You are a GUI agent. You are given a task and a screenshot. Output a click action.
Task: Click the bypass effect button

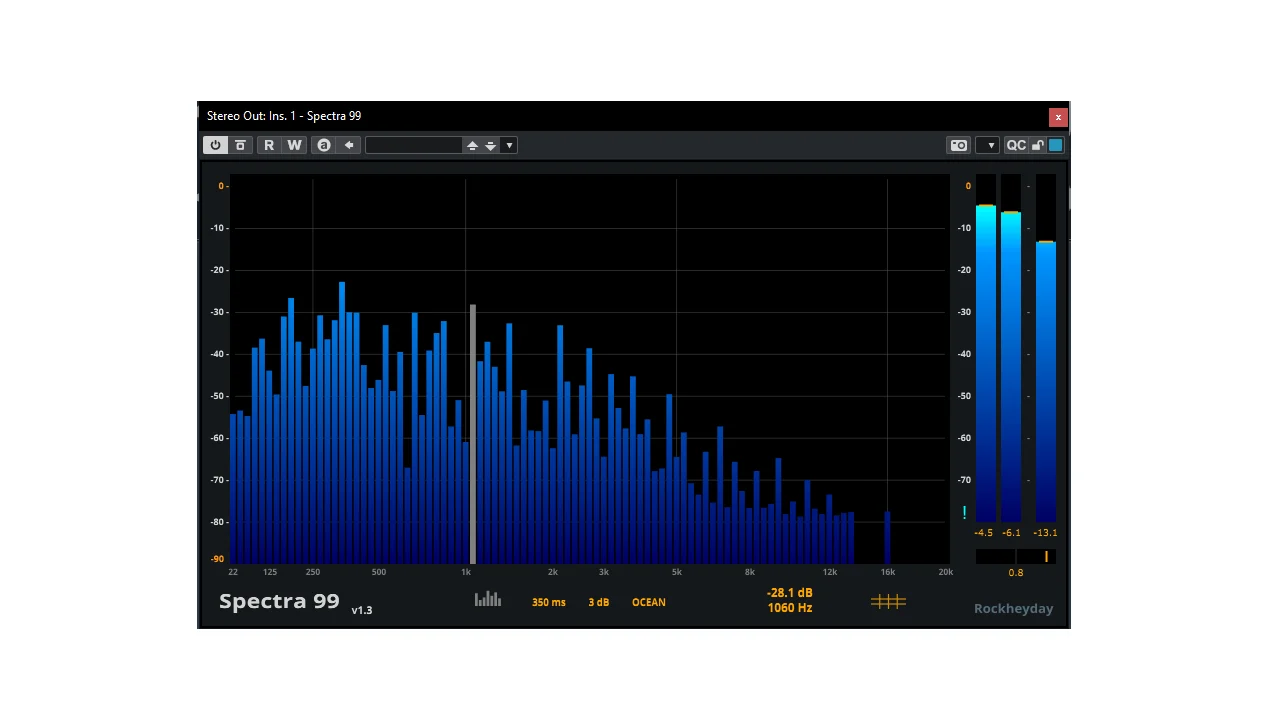click(x=240, y=145)
